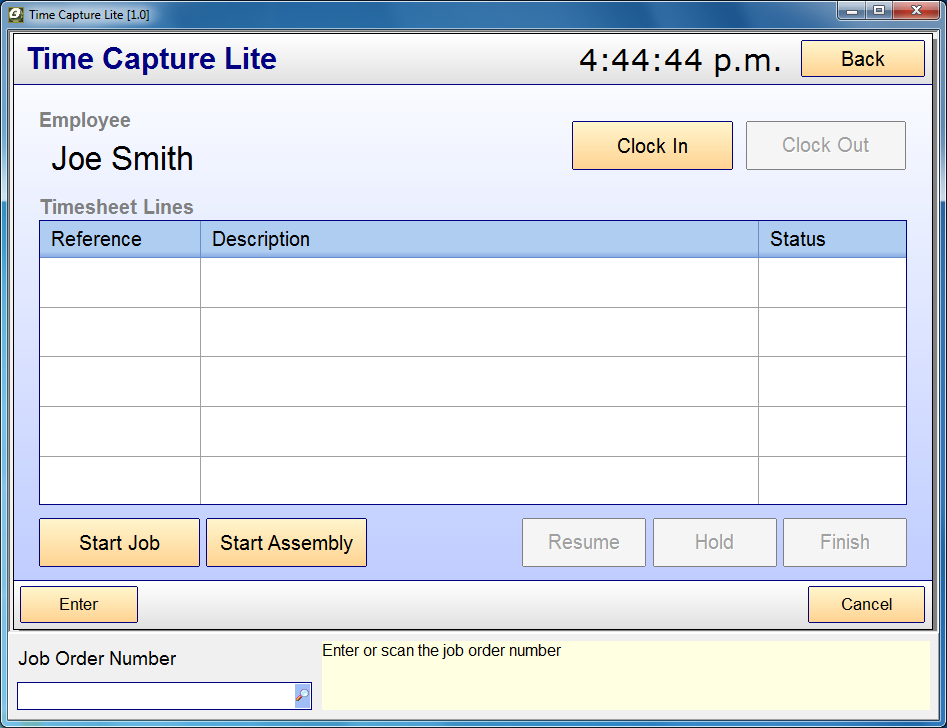Click the Status column header
The image size is (947, 728).
point(832,239)
